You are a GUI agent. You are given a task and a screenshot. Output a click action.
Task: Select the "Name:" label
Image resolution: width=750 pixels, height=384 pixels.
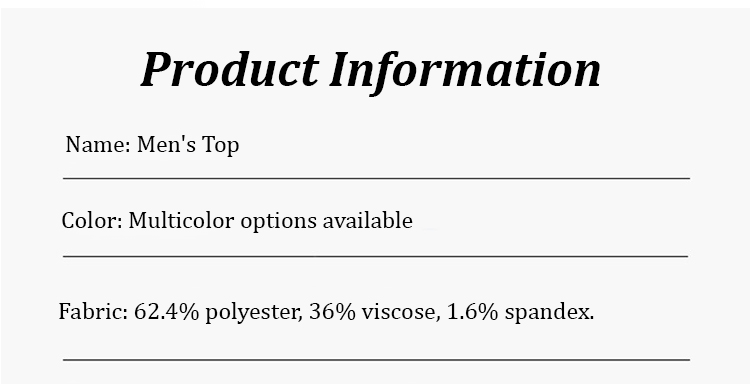[98, 144]
